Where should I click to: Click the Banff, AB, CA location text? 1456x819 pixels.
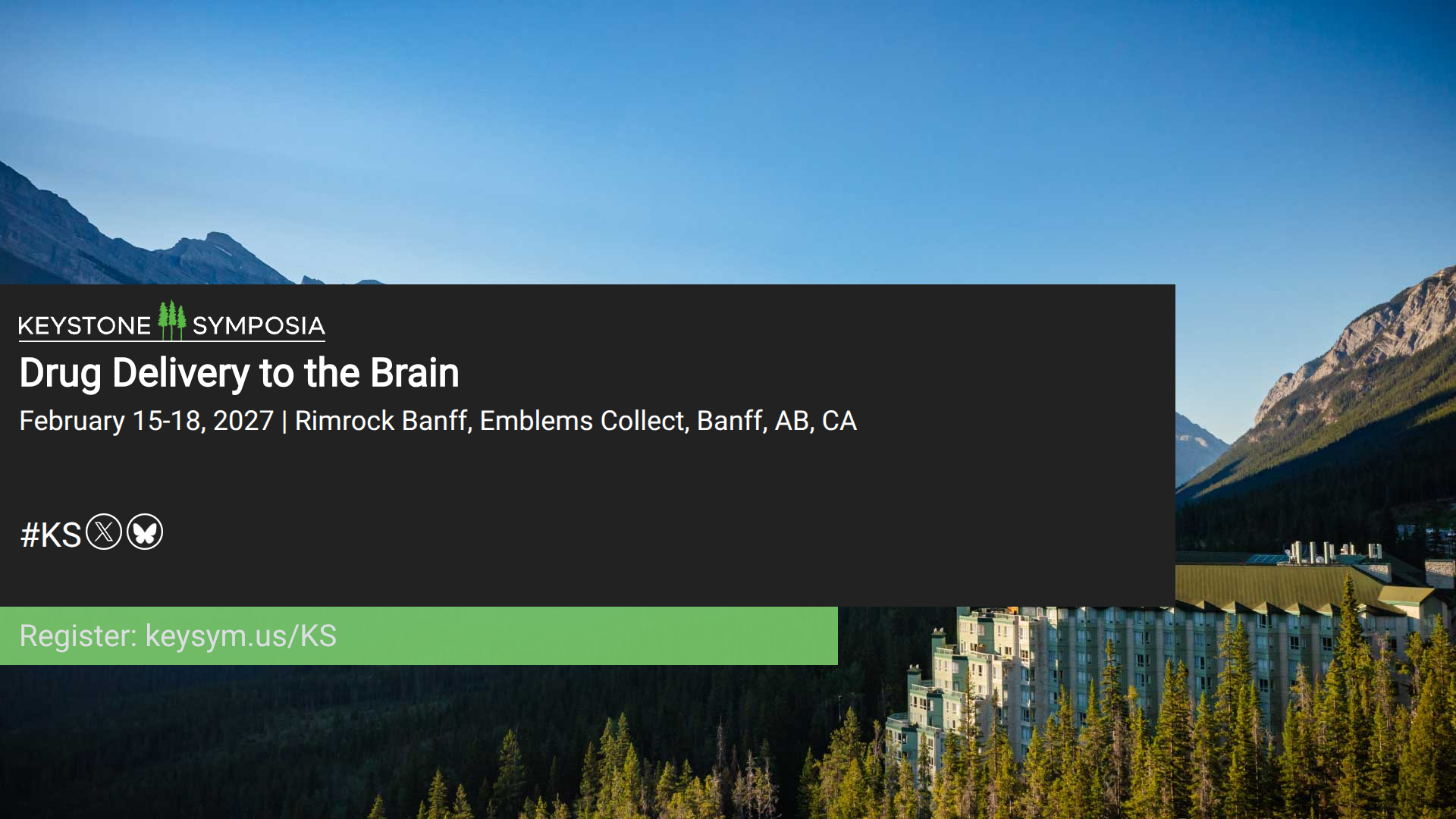pos(777,421)
